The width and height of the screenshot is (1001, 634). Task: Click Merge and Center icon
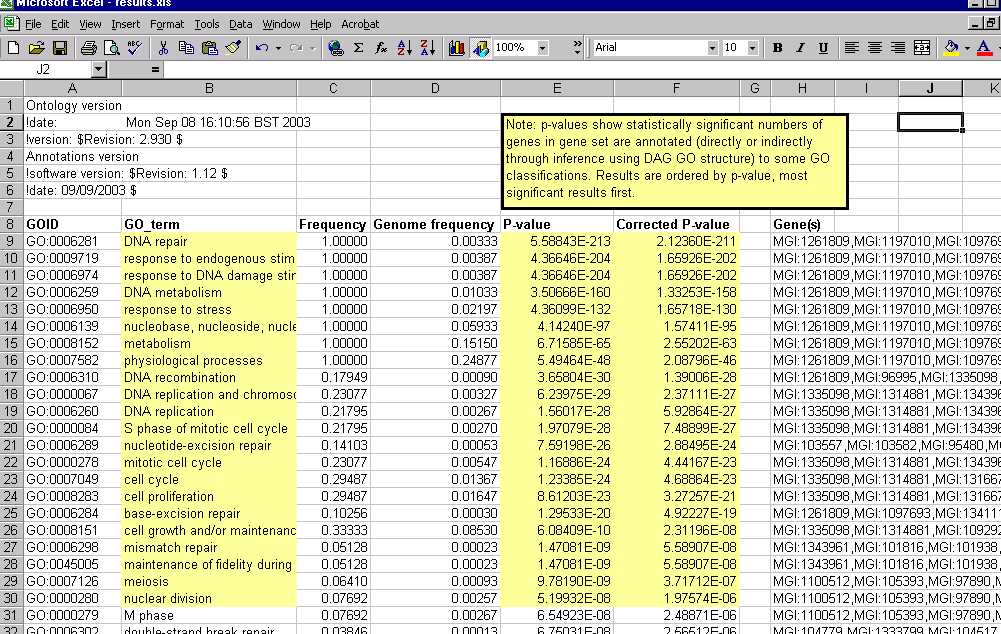[x=922, y=48]
